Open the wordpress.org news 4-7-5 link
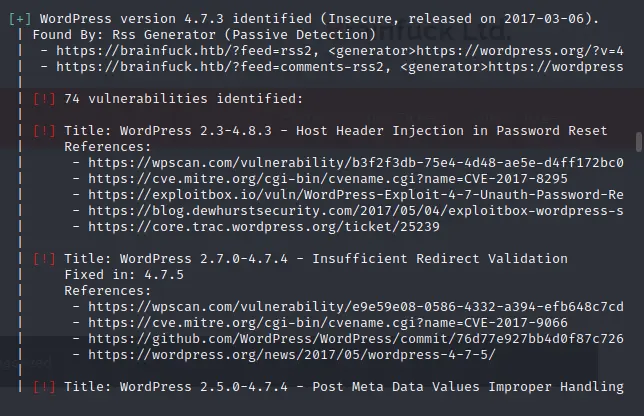 coord(292,355)
